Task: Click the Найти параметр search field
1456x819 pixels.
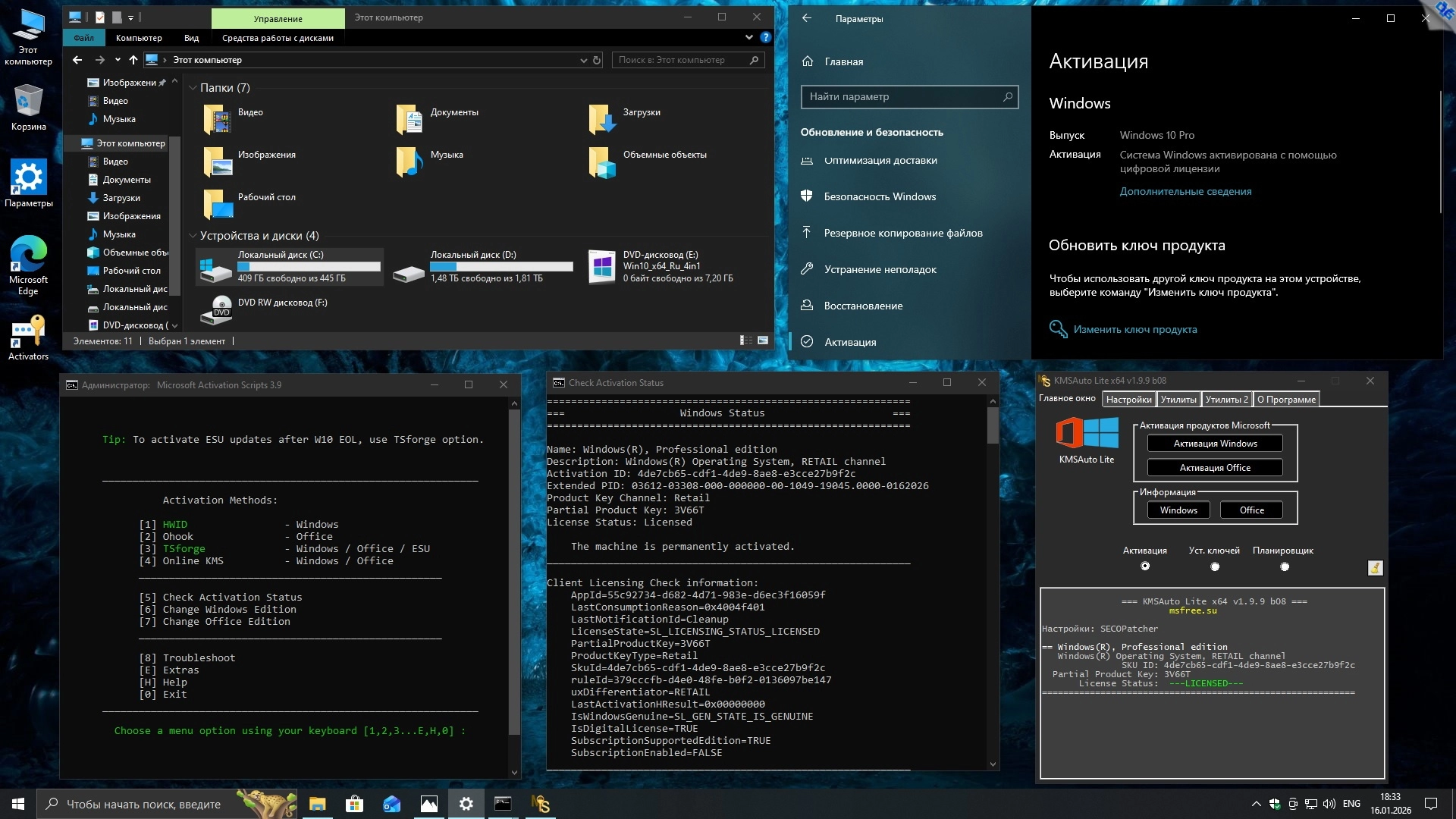Action: (902, 97)
